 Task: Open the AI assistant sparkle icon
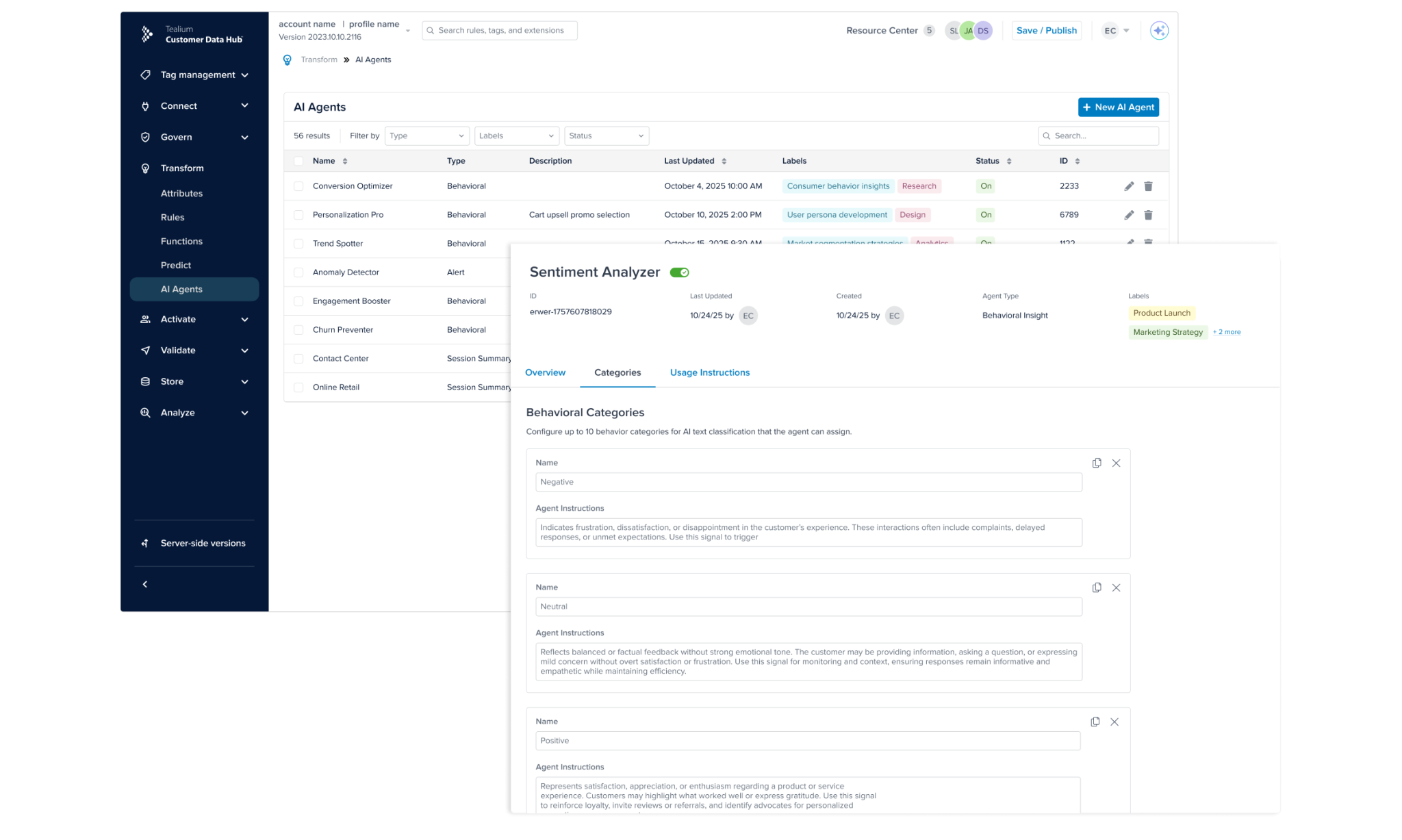[1158, 31]
